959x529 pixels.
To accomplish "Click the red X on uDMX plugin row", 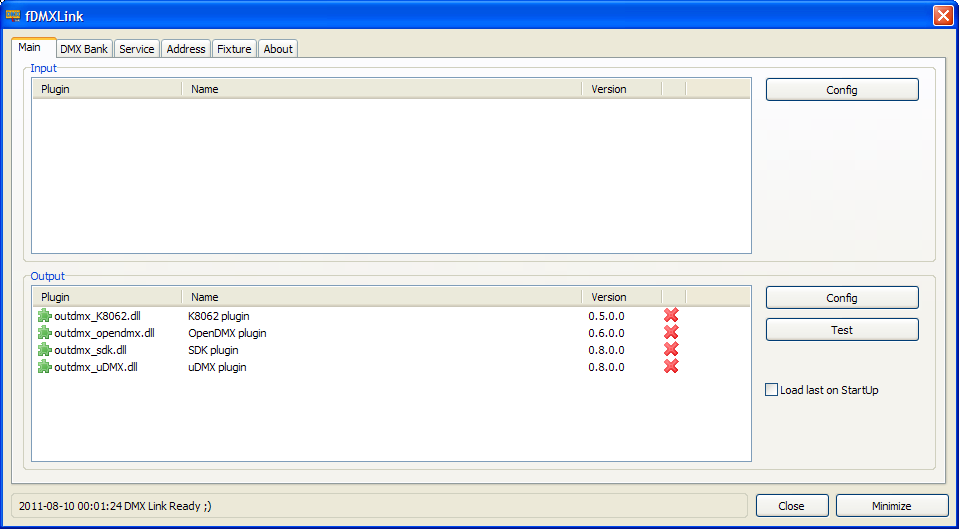I will [671, 366].
